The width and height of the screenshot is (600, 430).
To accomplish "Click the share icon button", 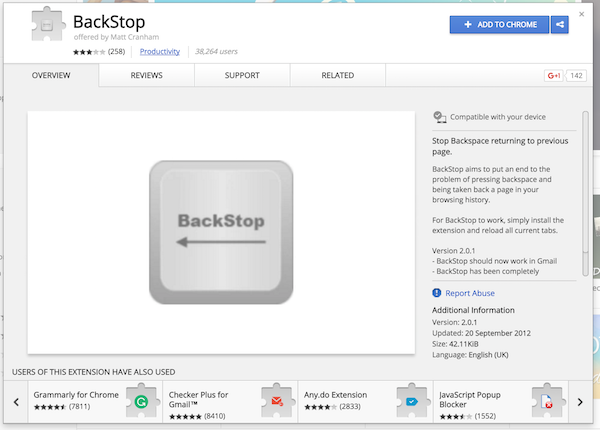I will (x=560, y=24).
